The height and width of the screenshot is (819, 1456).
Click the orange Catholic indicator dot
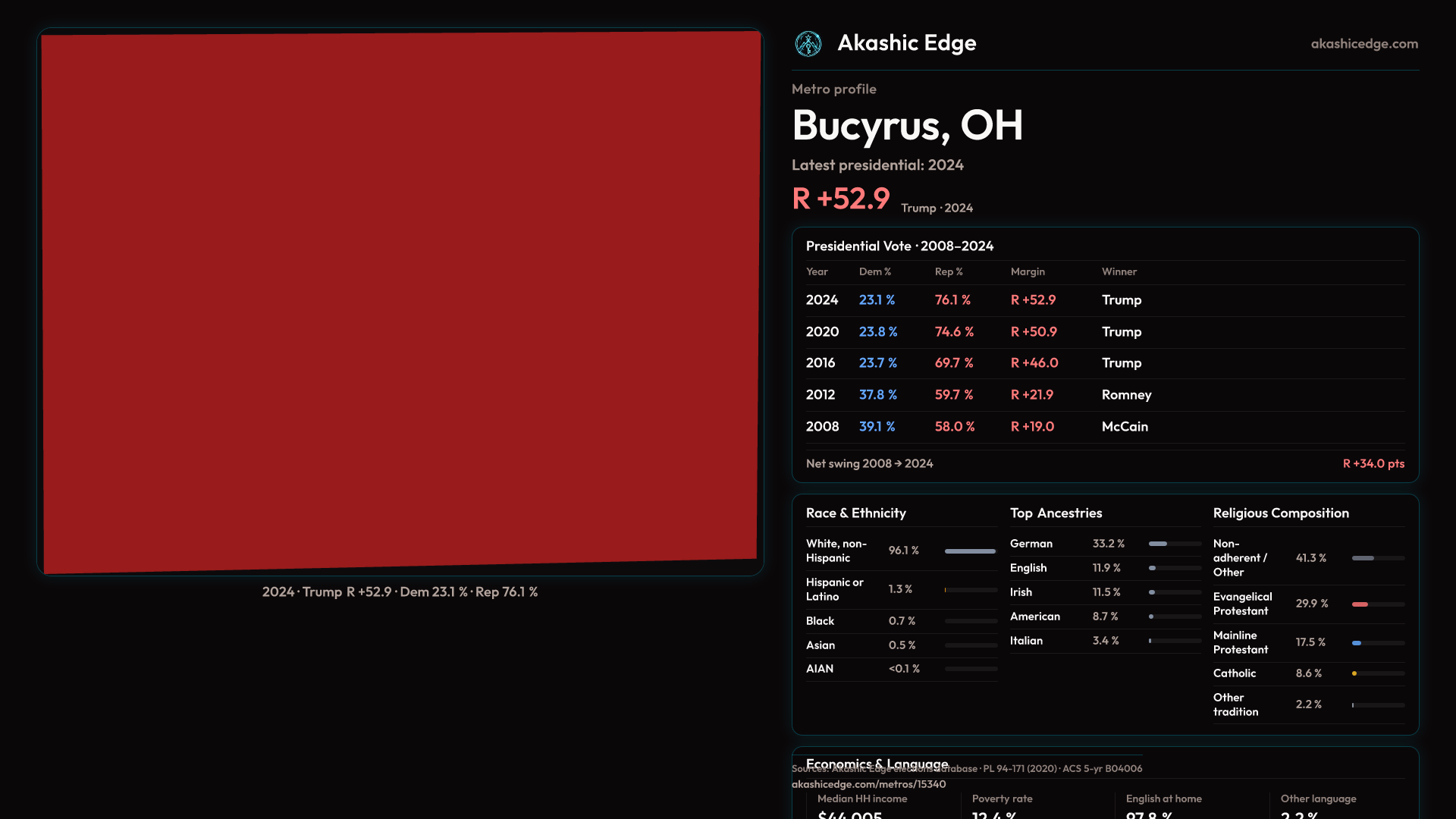pos(1354,673)
